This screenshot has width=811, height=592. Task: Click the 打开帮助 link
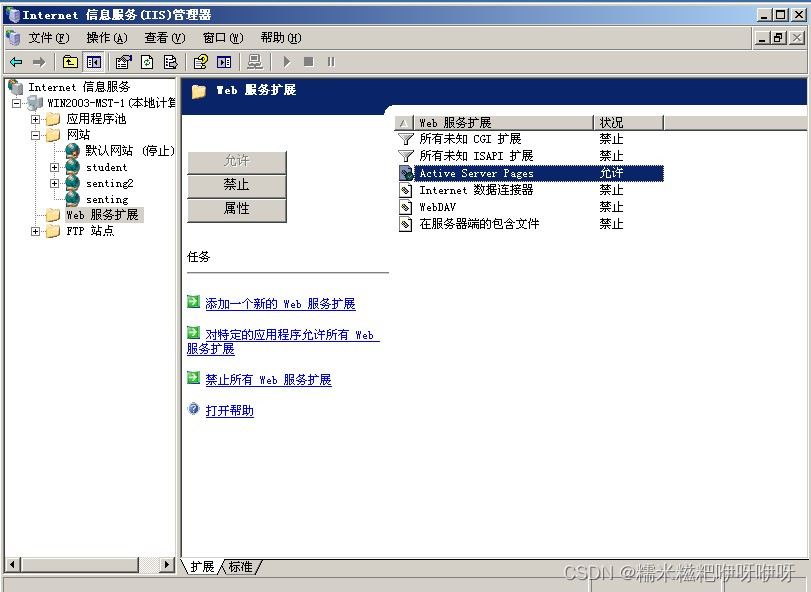(x=230, y=411)
